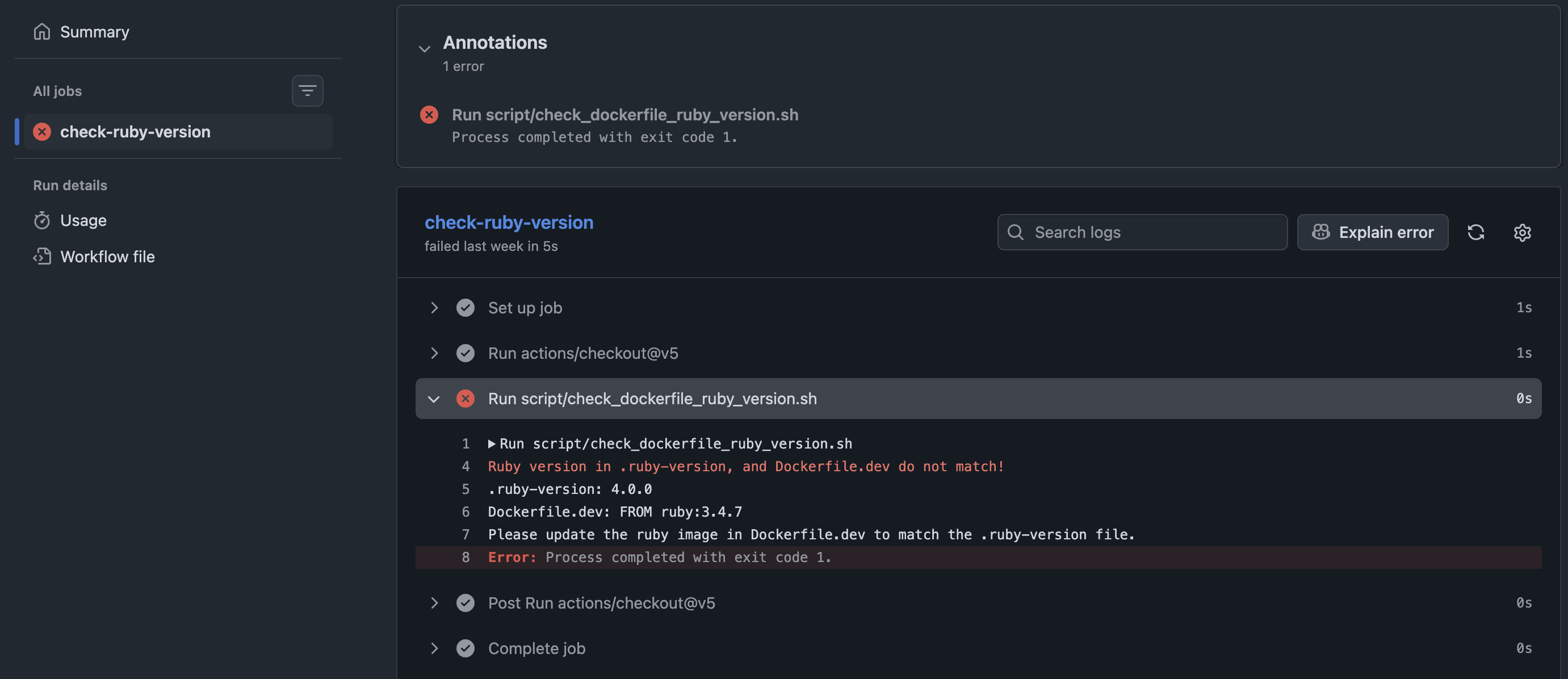Click the Explain error button
Image resolution: width=1568 pixels, height=679 pixels.
(1372, 232)
